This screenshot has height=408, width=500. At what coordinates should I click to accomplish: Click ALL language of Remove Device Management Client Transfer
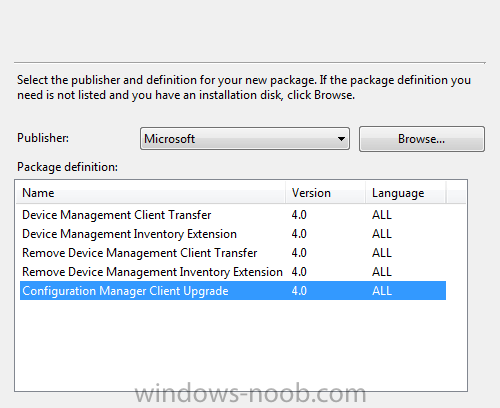pyautogui.click(x=382, y=253)
